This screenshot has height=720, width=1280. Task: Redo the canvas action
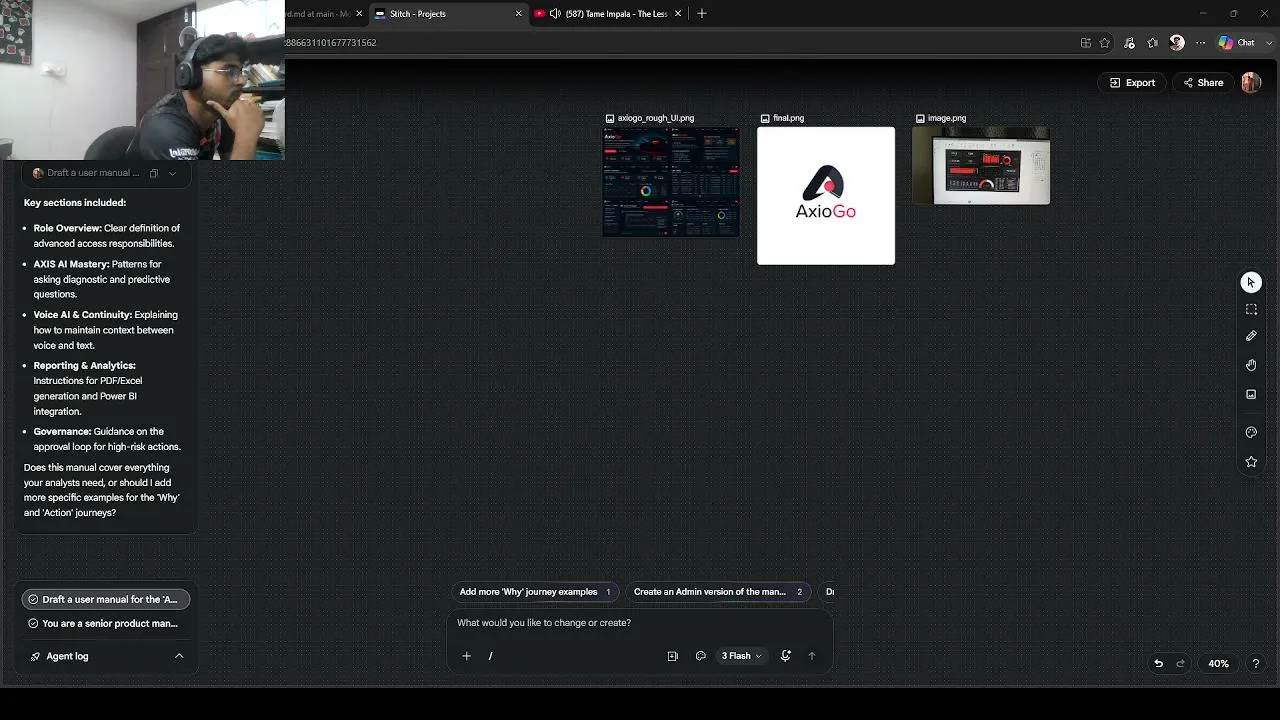point(1180,663)
